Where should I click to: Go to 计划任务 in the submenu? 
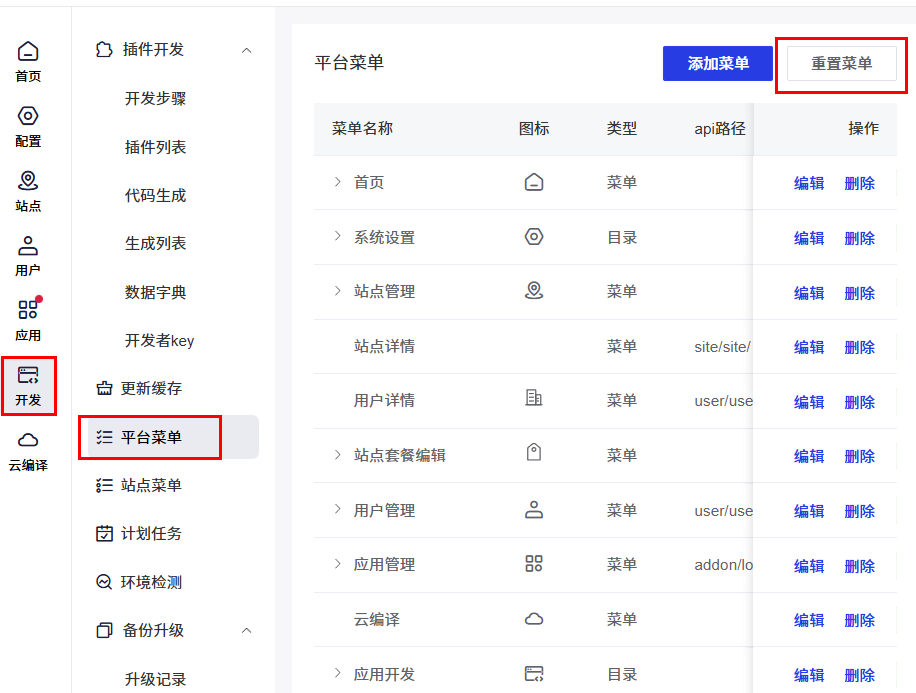[x=151, y=533]
